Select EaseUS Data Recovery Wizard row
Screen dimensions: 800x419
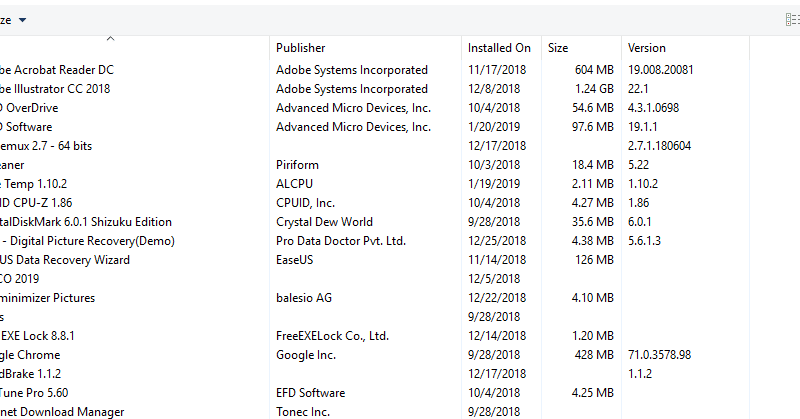[x=374, y=260]
